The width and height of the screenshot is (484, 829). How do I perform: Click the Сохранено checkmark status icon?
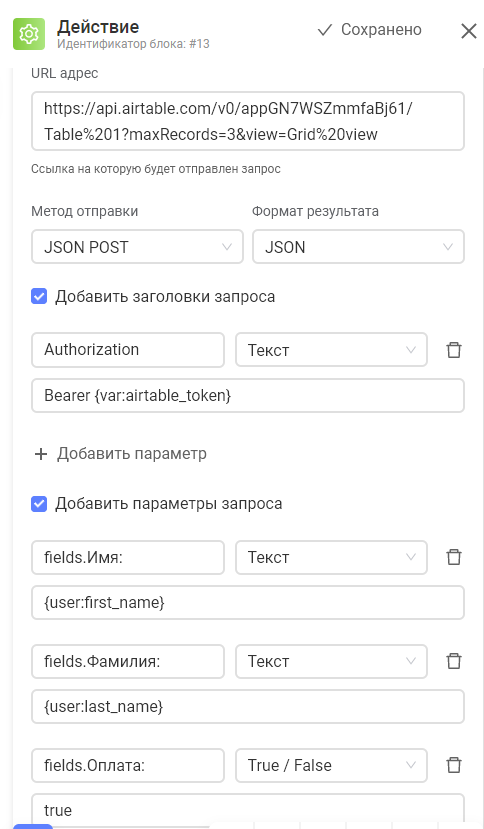tap(324, 30)
